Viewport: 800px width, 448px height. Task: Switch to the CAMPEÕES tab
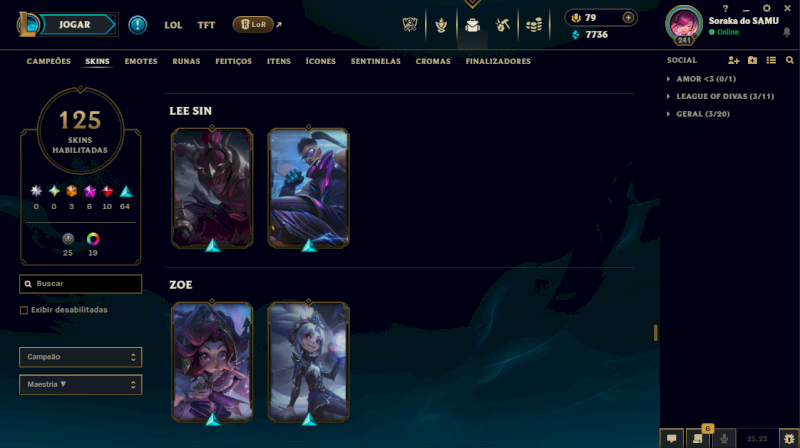pos(48,61)
